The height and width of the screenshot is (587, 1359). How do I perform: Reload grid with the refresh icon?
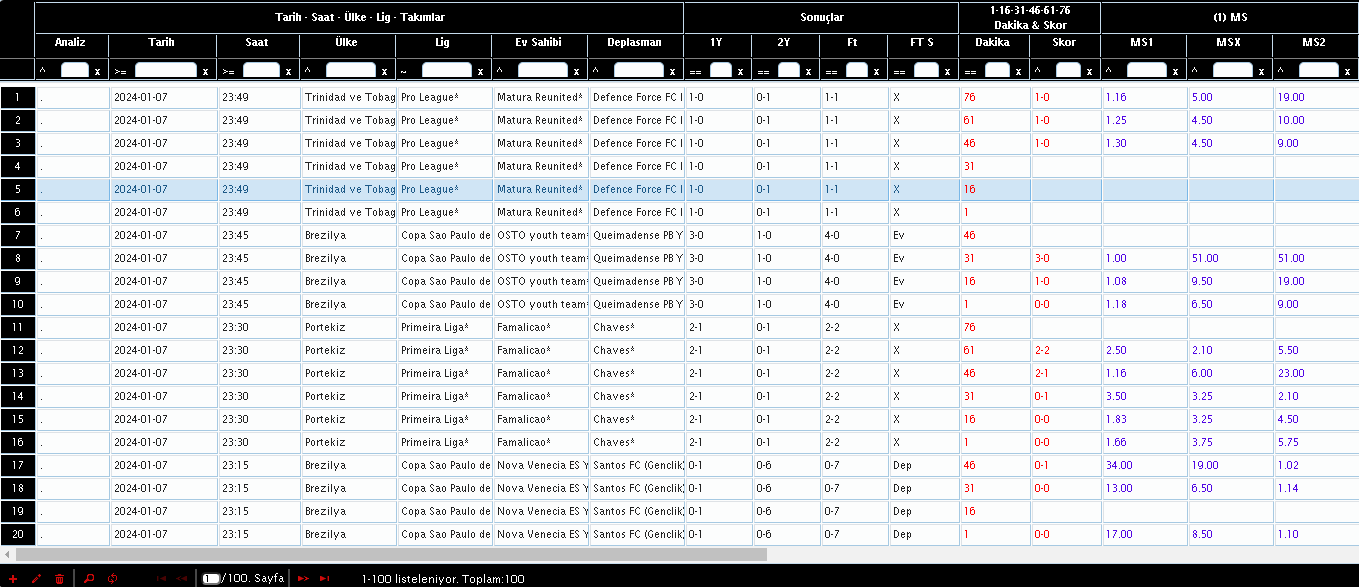[x=113, y=578]
